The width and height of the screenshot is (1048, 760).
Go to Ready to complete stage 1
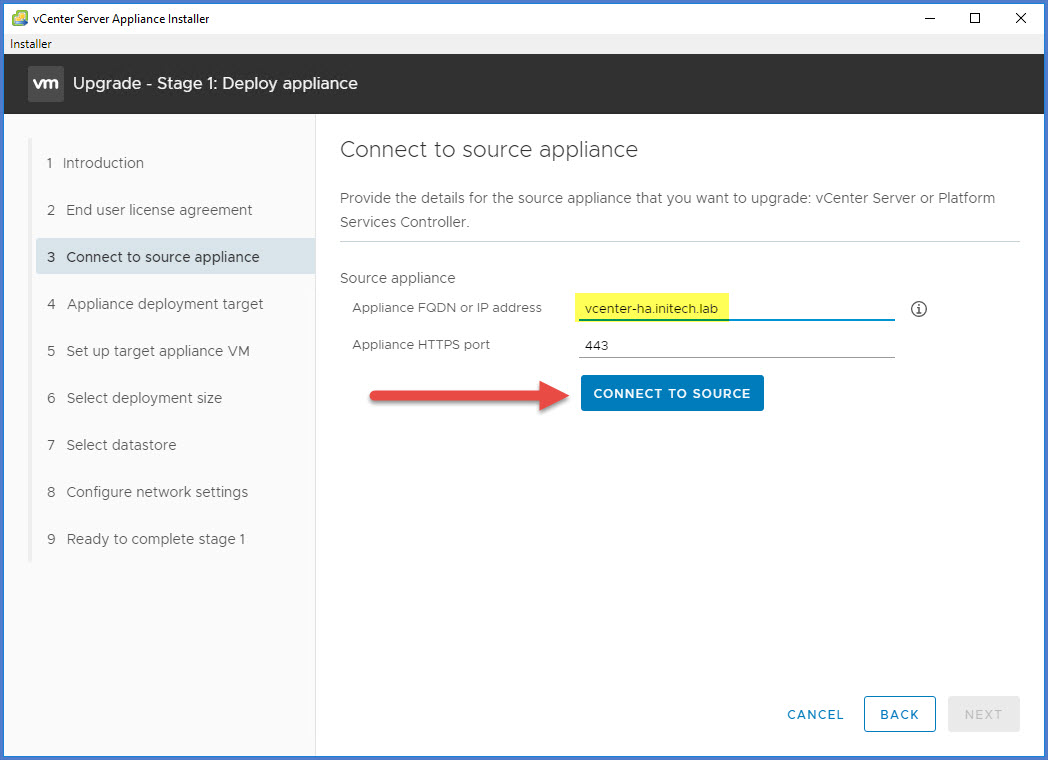point(155,539)
